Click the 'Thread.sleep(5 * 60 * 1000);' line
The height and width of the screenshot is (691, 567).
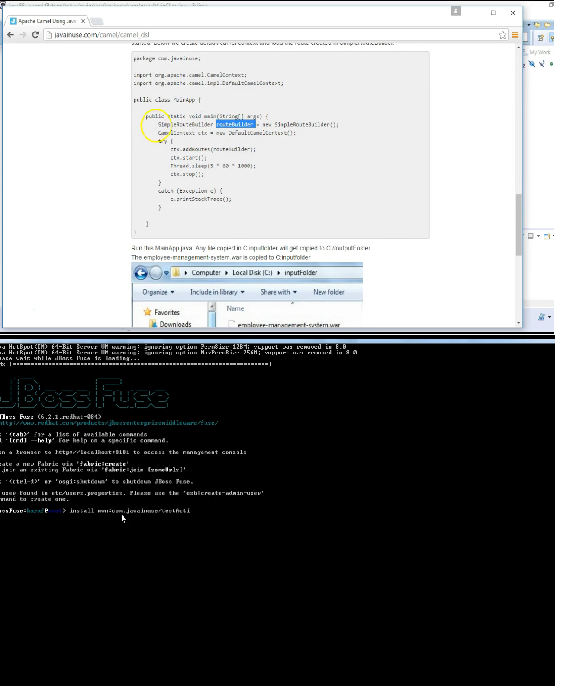213,166
